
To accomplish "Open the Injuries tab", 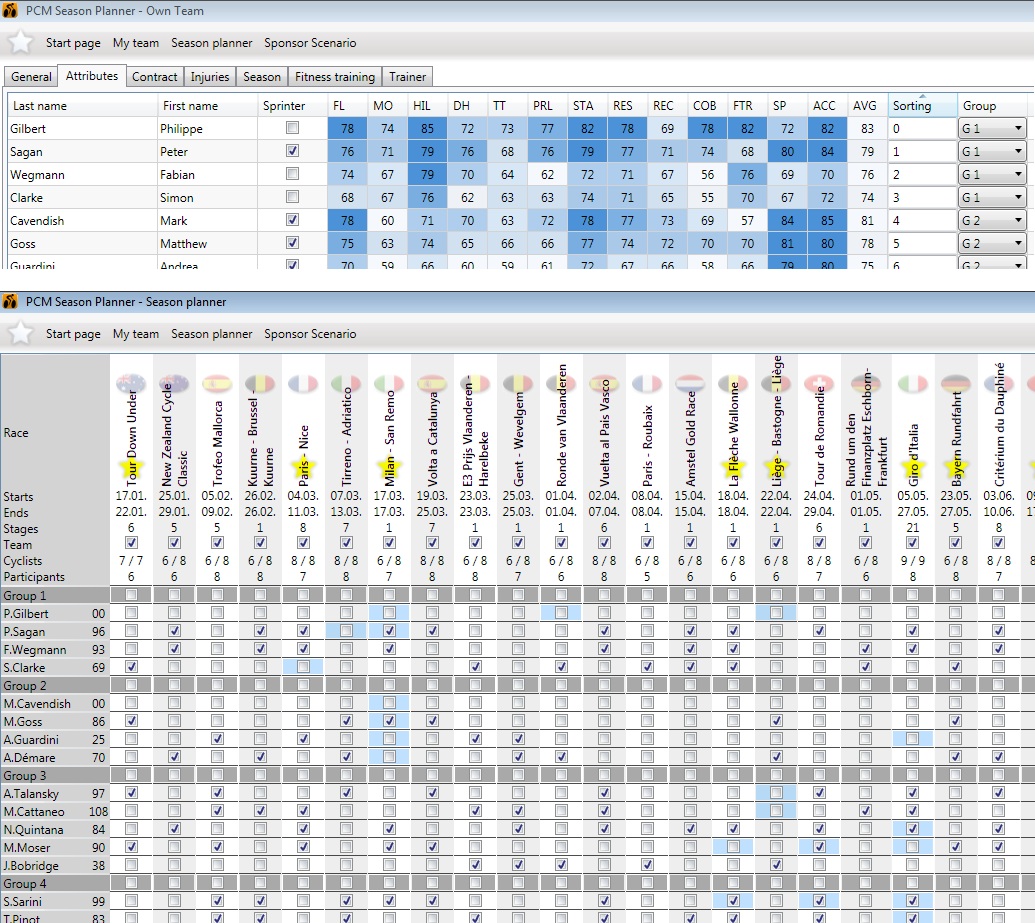I will pyautogui.click(x=210, y=77).
